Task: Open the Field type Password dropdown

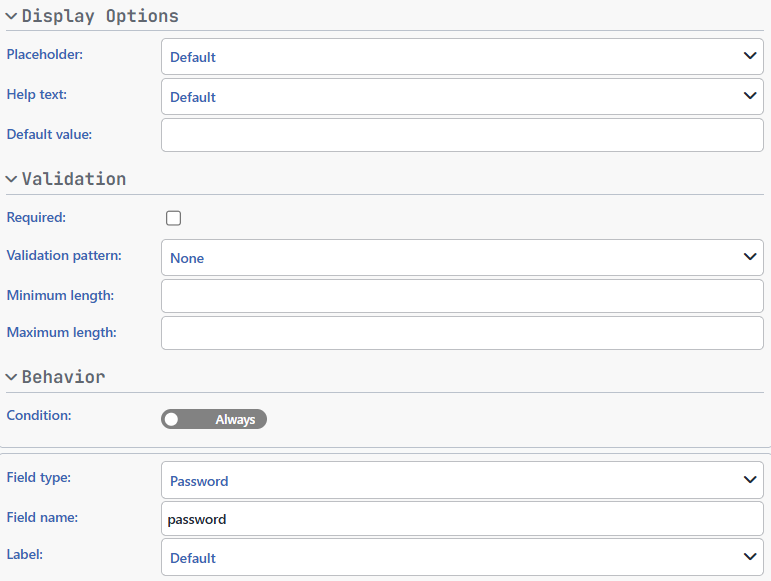Action: [462, 480]
